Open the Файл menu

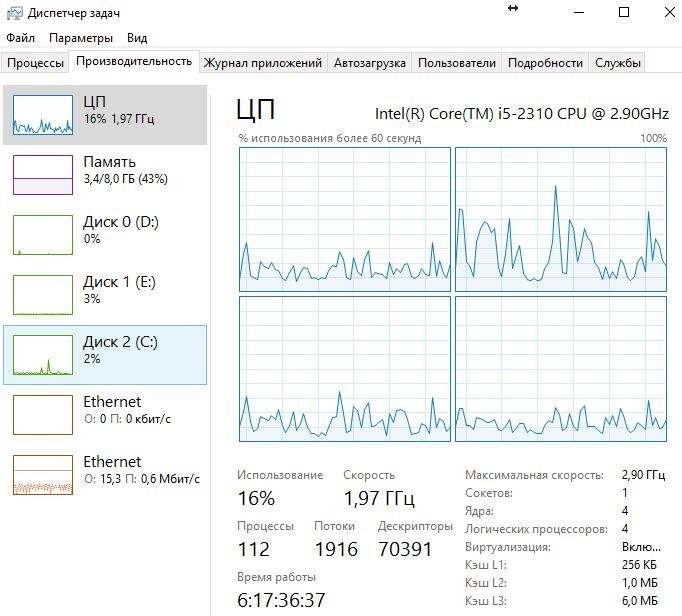pyautogui.click(x=20, y=38)
